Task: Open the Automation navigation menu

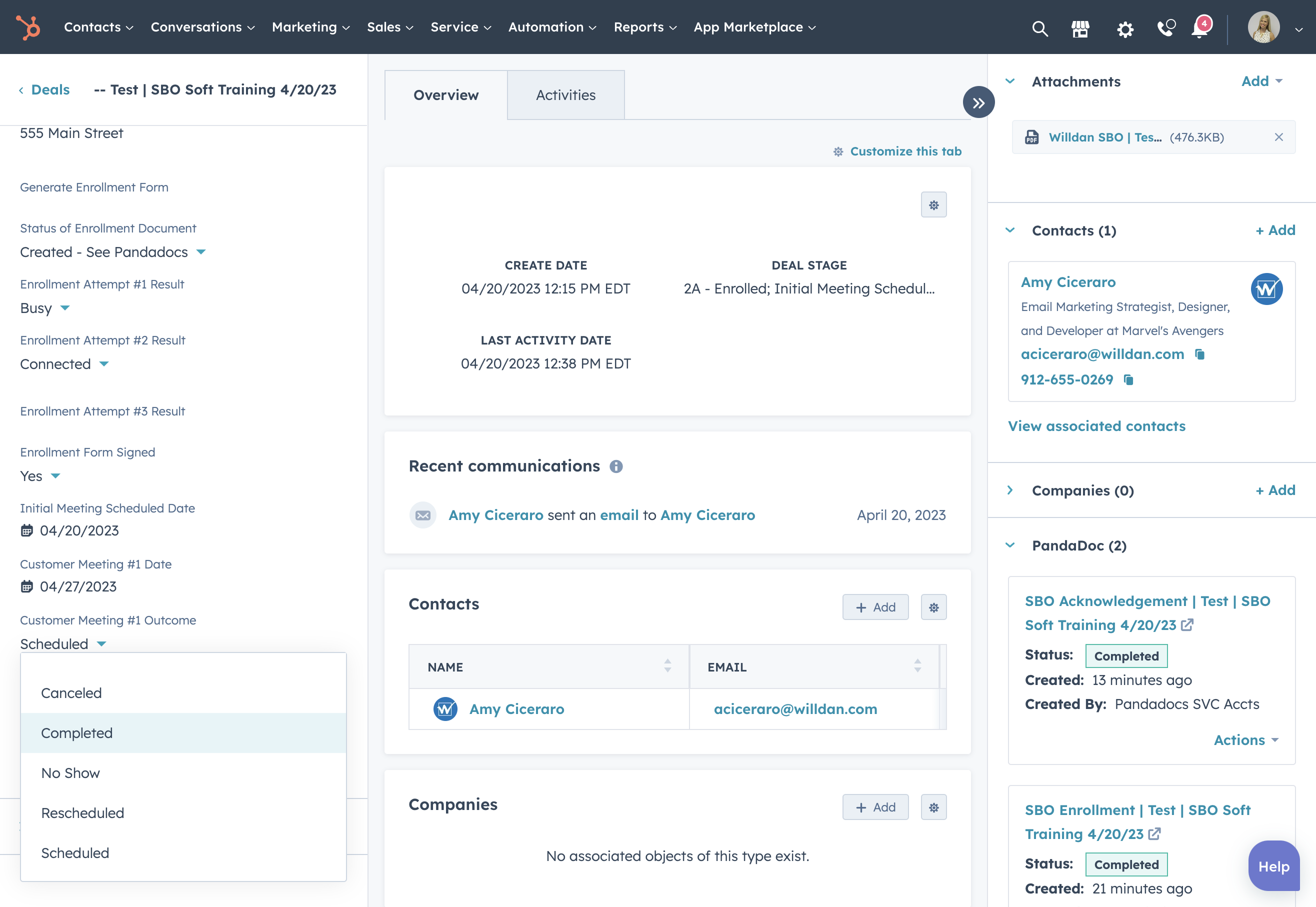Action: coord(552,27)
